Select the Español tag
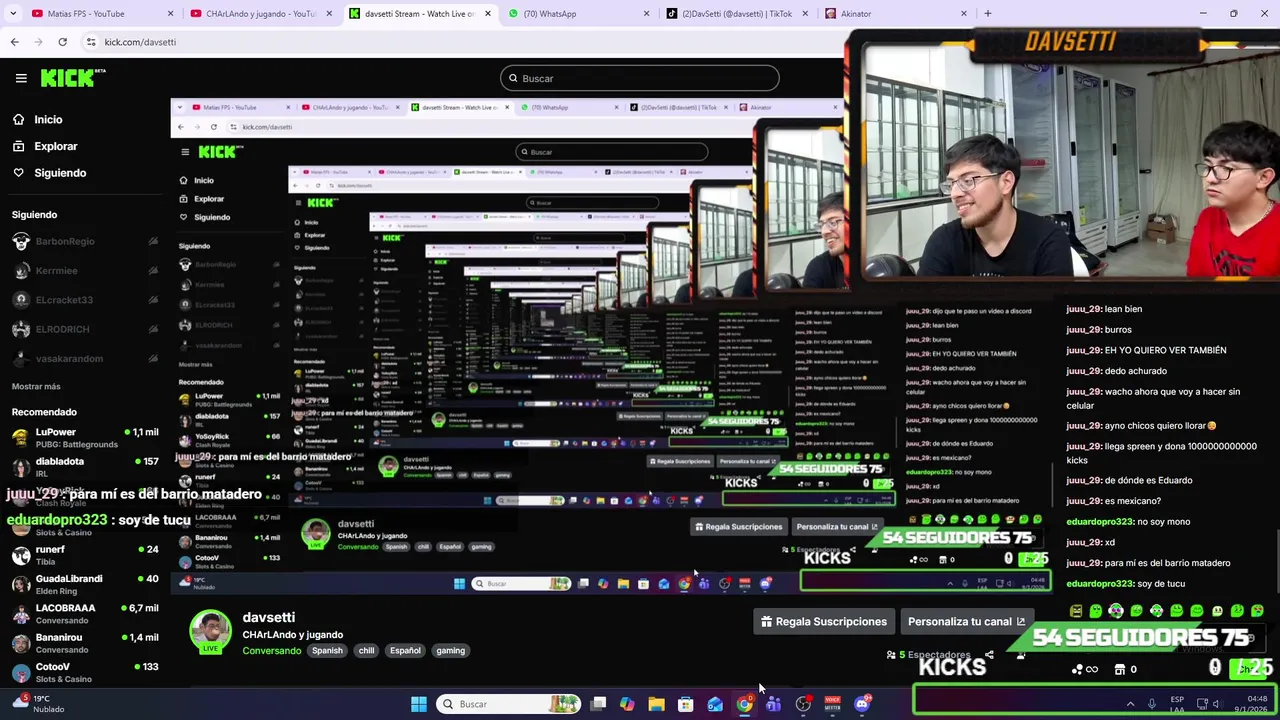Screen dimensions: 1280x720 point(405,651)
